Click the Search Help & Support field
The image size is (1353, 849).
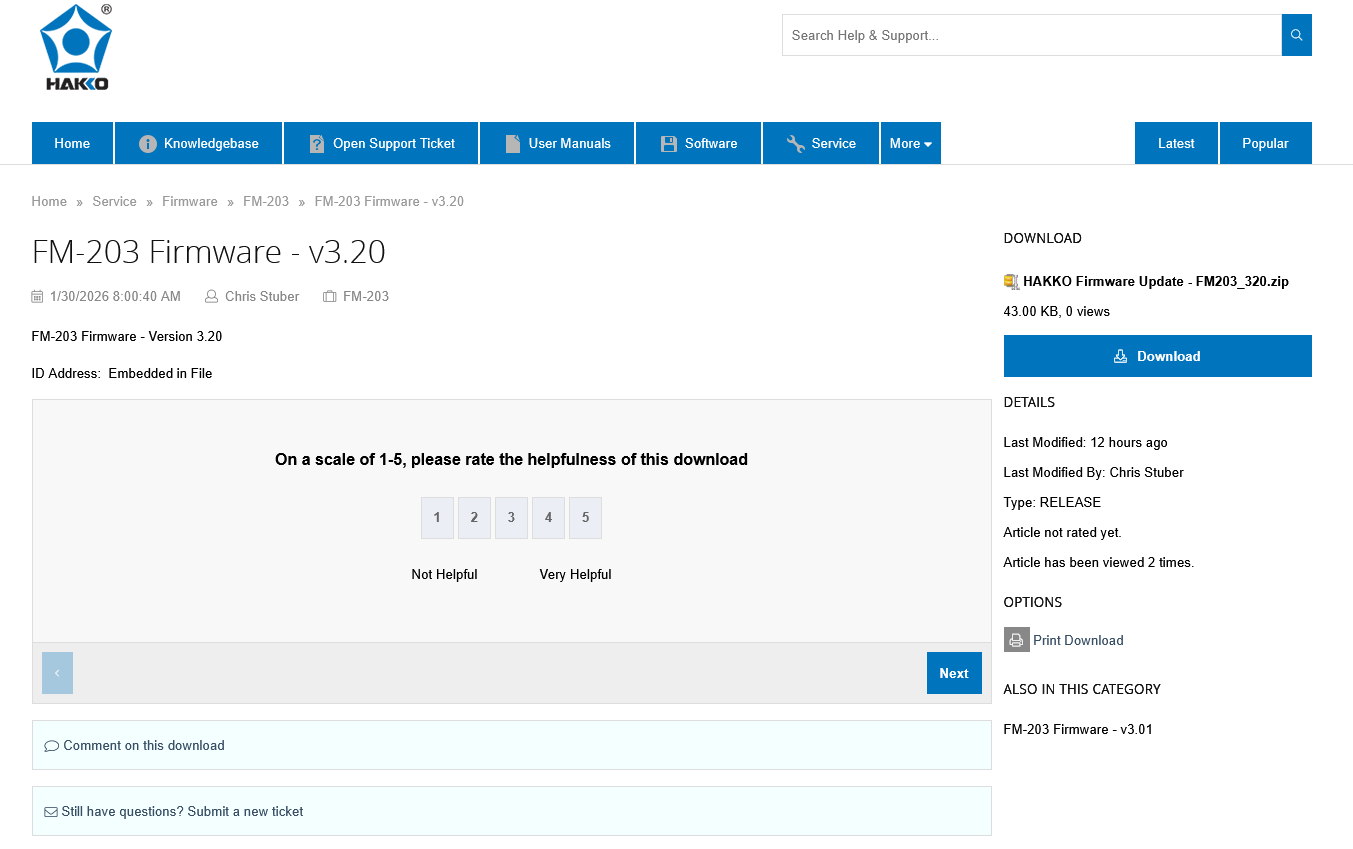(1030, 35)
